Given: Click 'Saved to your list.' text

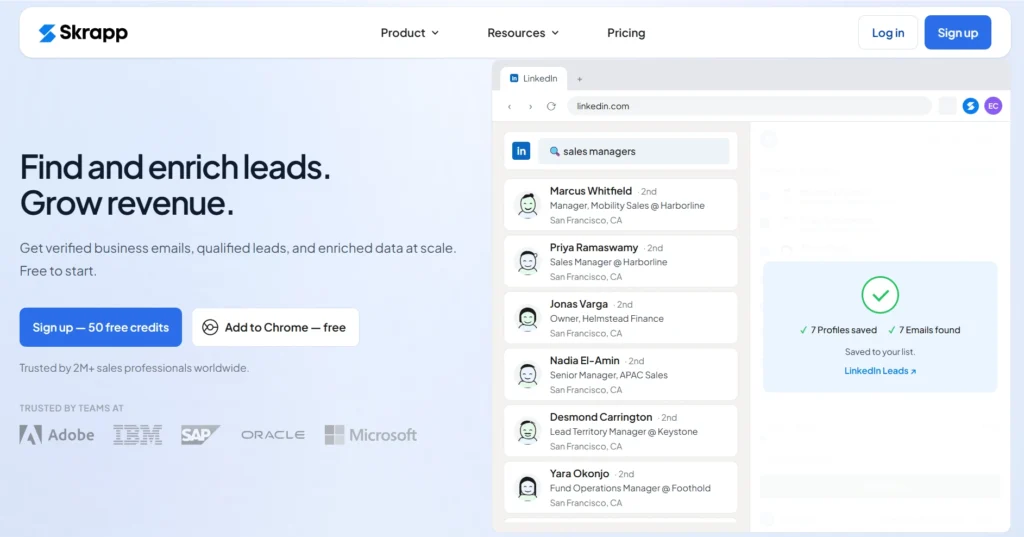Looking at the screenshot, I should (880, 351).
